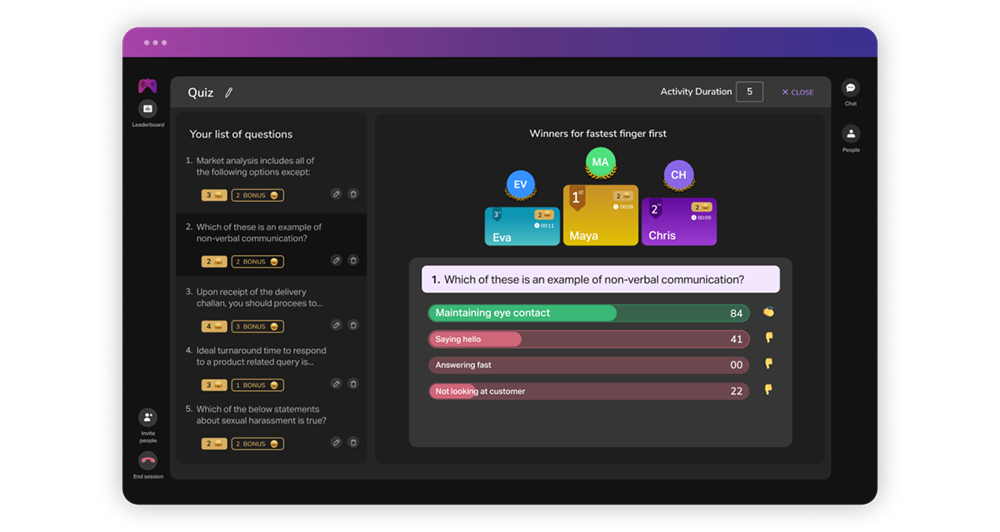Screen dimensions: 1000x532
Task: Open the Leaderboard panel icon
Action: click(148, 109)
